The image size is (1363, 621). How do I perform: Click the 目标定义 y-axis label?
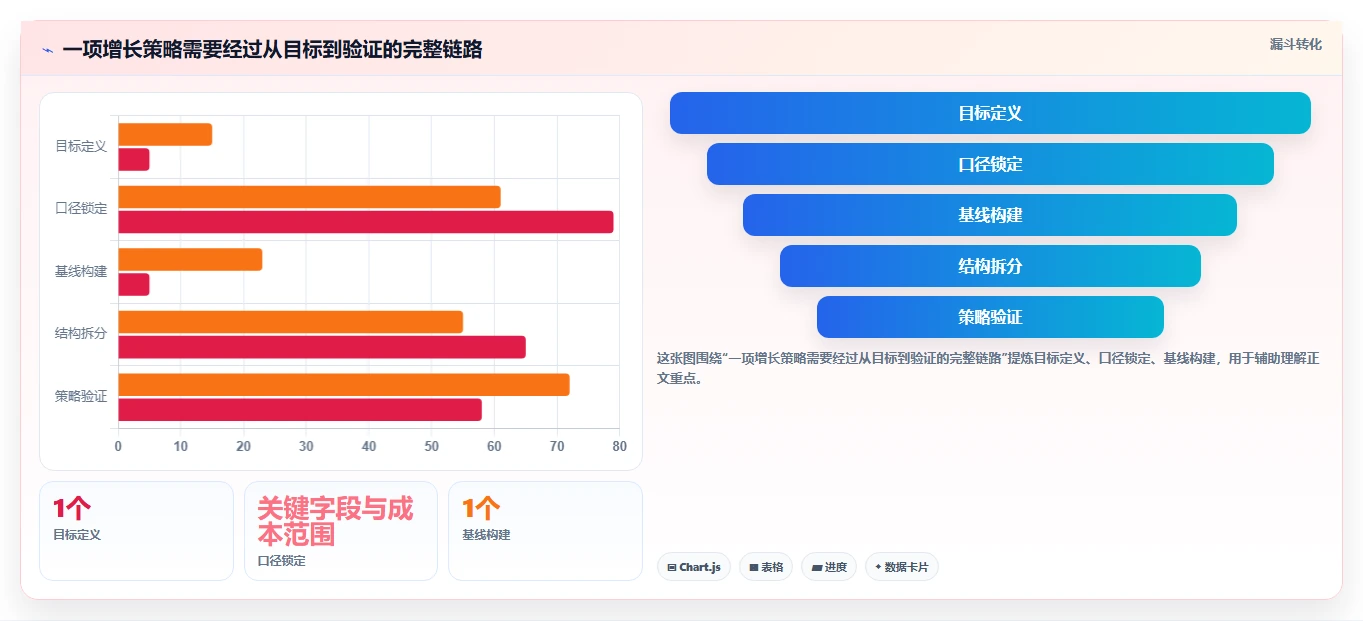[x=81, y=146]
